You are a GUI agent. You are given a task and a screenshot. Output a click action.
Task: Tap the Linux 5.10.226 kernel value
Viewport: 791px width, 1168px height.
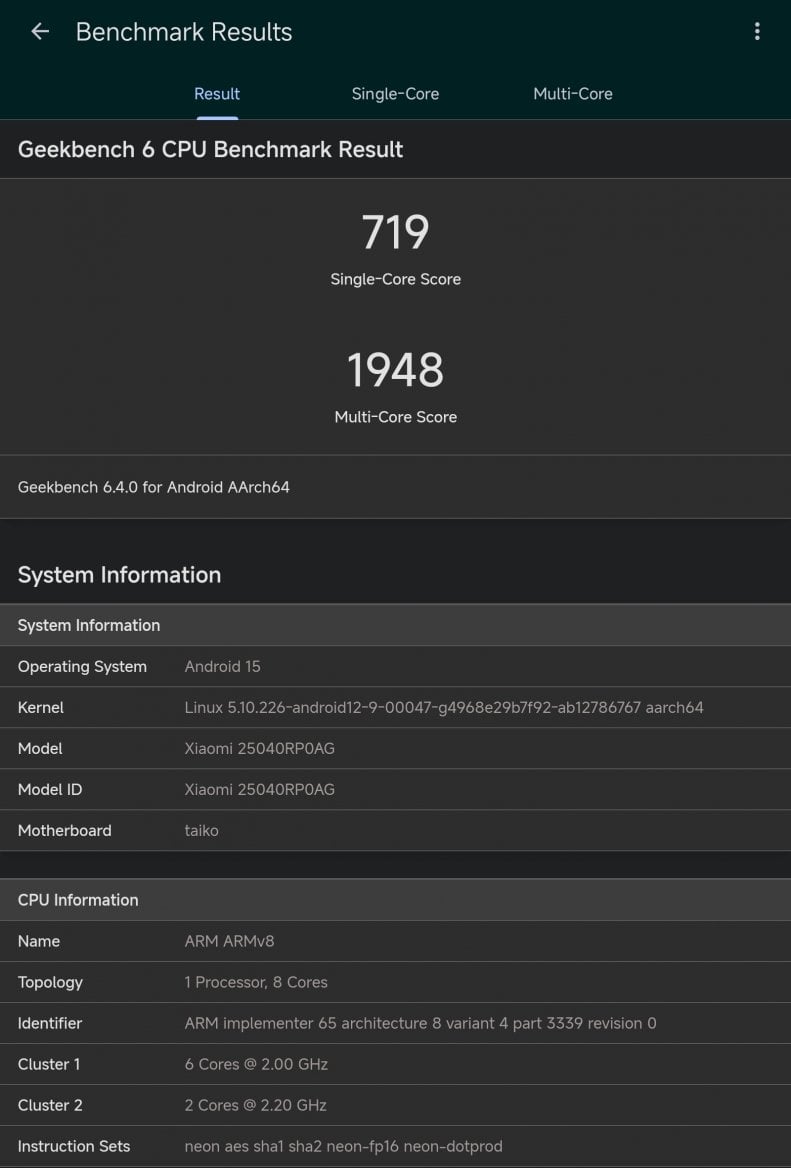point(444,708)
